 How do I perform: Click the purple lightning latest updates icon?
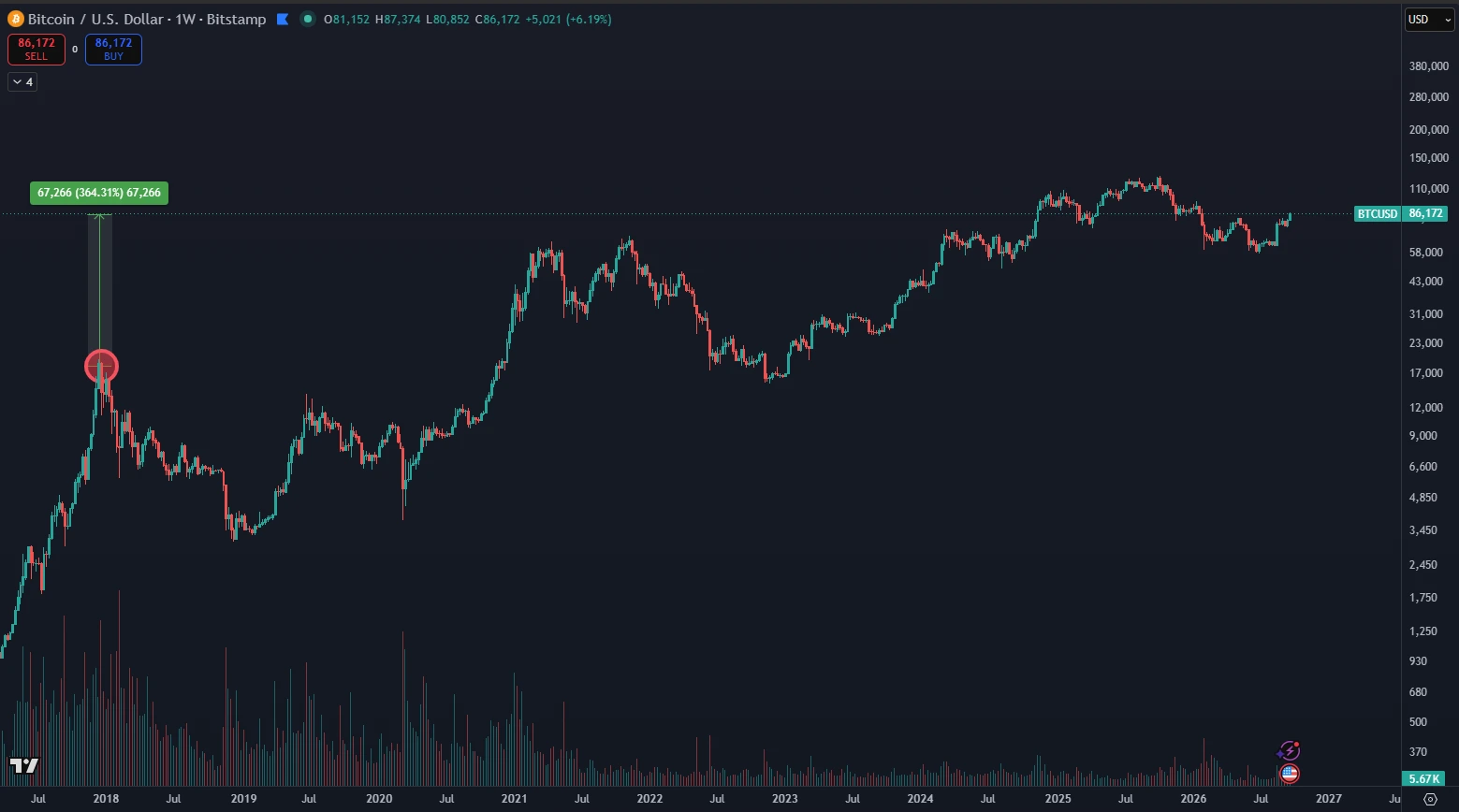[1289, 750]
